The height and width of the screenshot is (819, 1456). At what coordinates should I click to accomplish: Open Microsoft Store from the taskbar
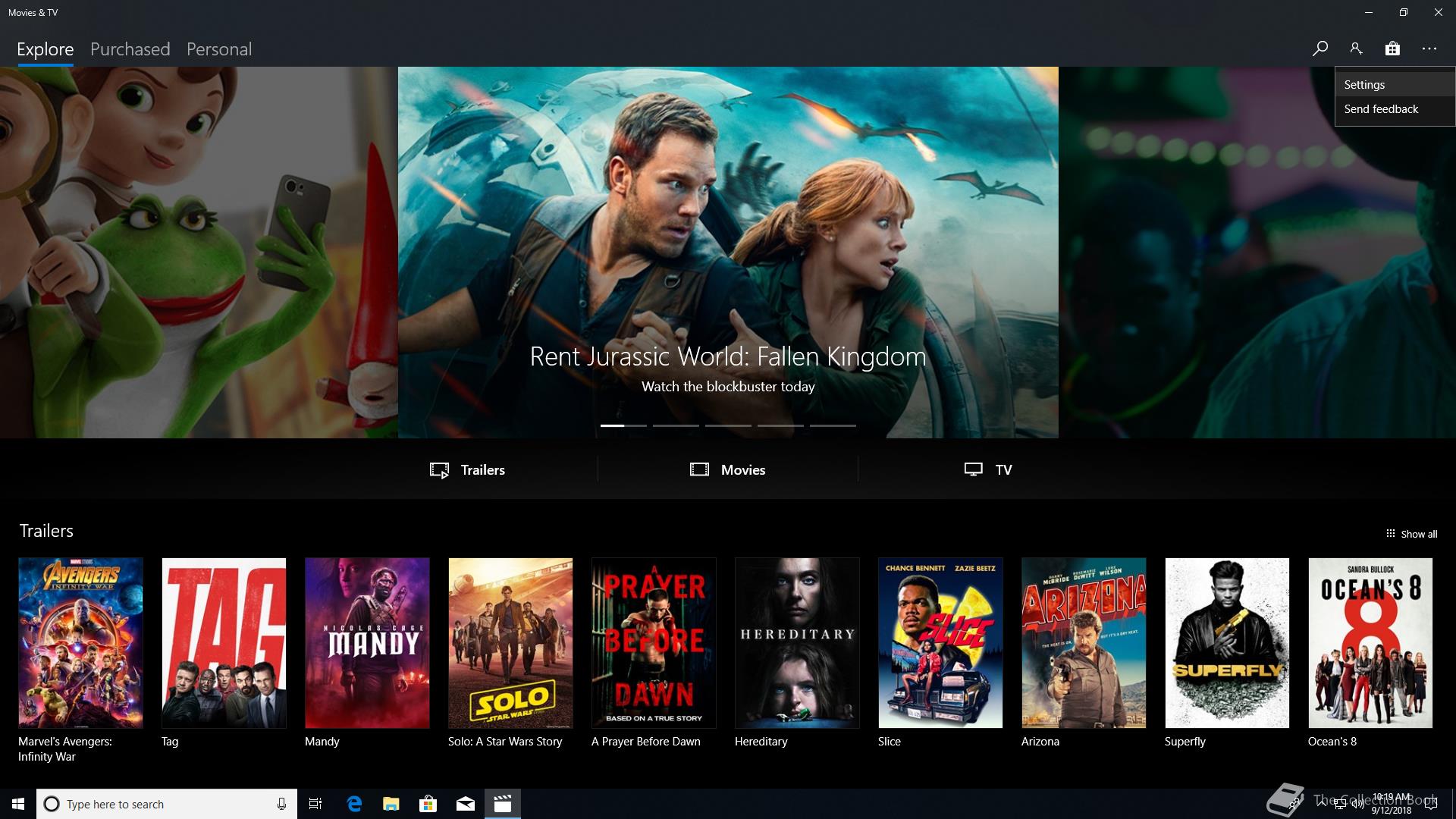[428, 804]
